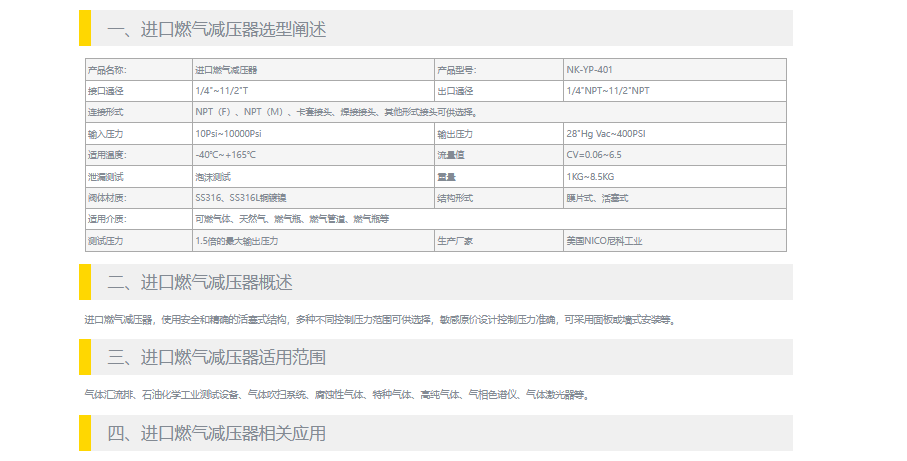Click the yellow bar beside the 相关应用 heading
907x461 pixels.
85,433
